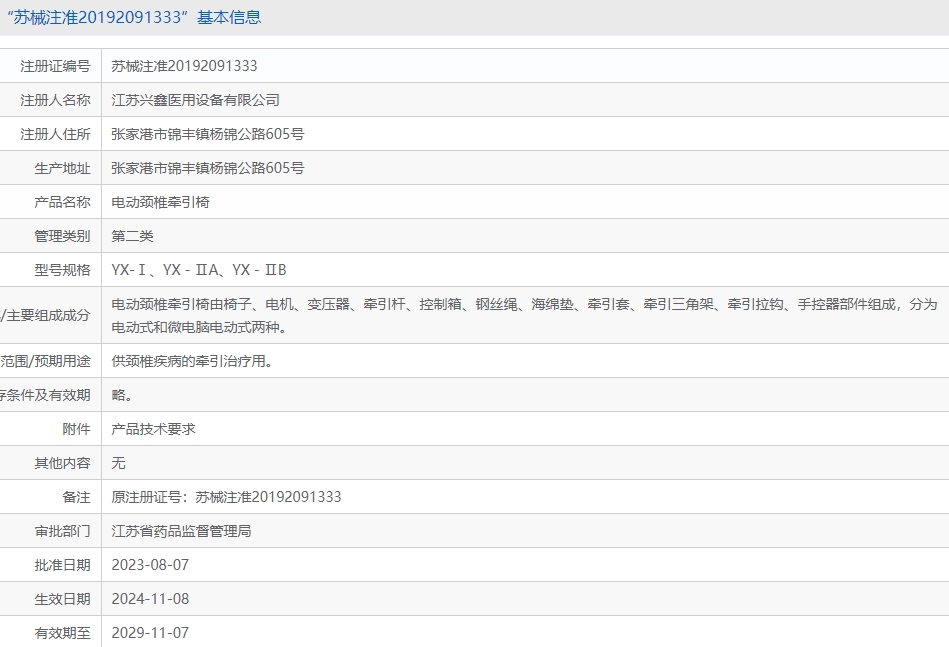Click intended use text 供颈椎疾病的牵引治疗用

click(192, 361)
